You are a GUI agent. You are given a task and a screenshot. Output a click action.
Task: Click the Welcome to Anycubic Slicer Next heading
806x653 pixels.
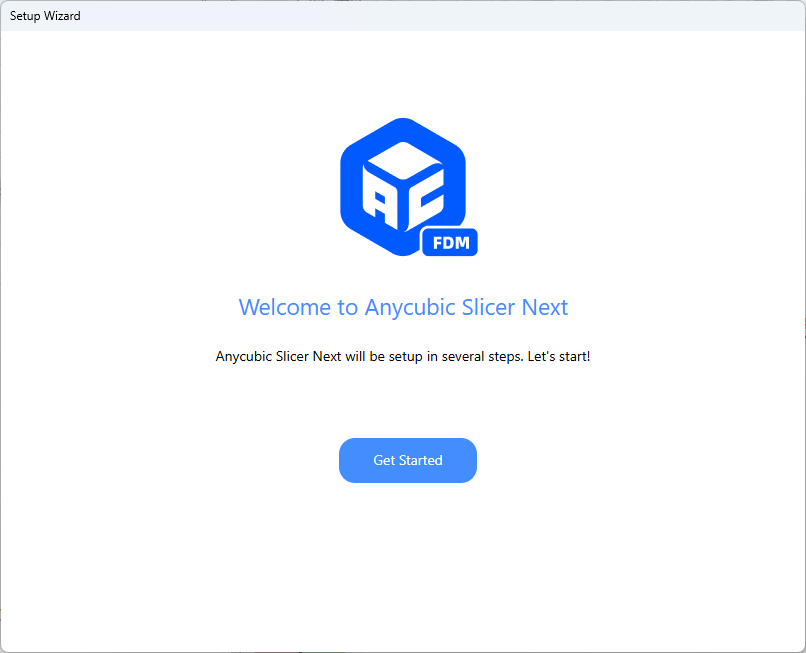[x=403, y=307]
